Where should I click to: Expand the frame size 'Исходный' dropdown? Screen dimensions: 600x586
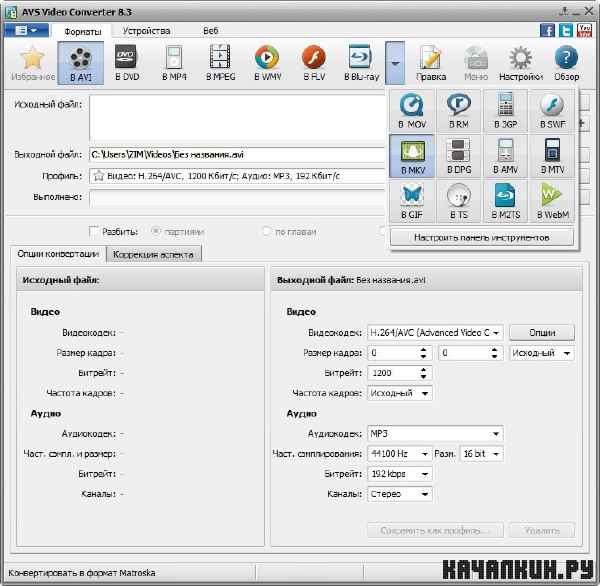[567, 353]
